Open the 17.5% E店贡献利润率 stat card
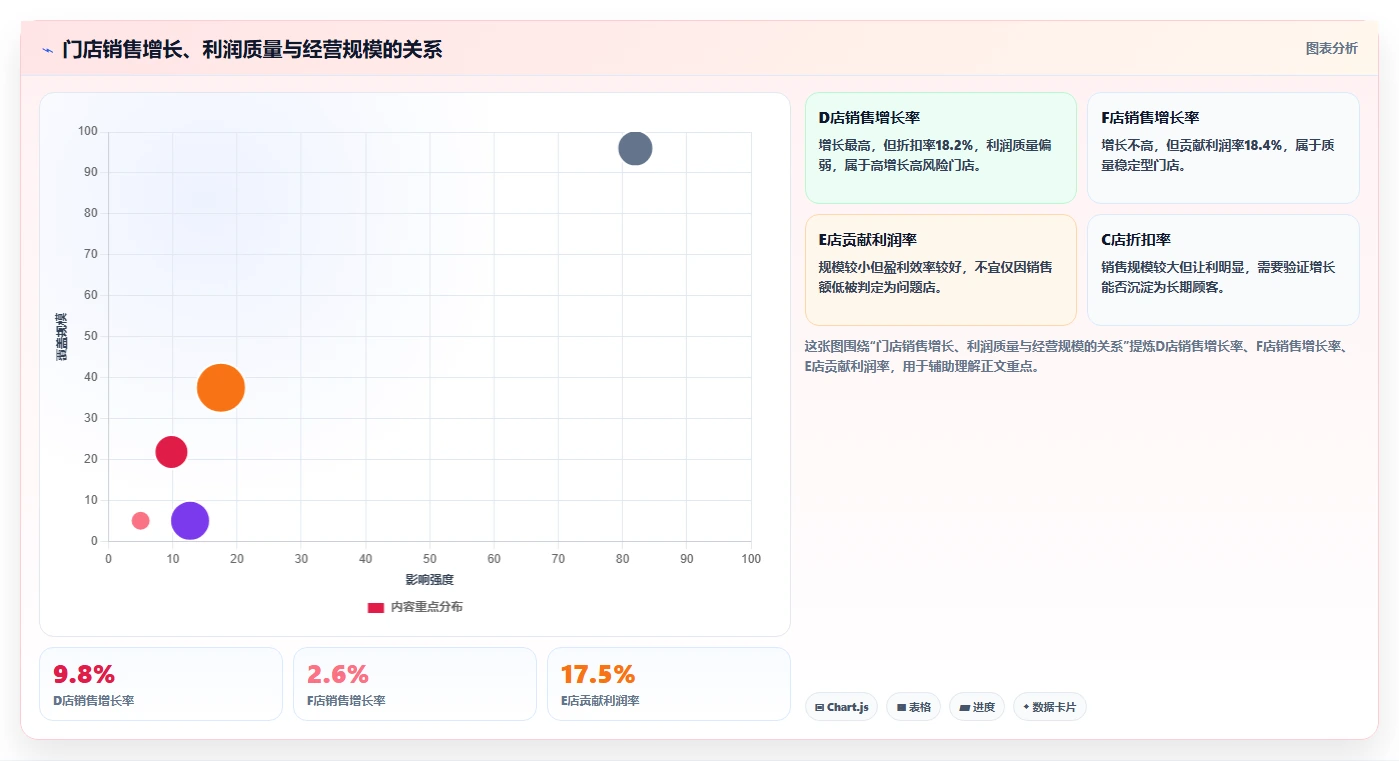The image size is (1399, 761). point(669,684)
